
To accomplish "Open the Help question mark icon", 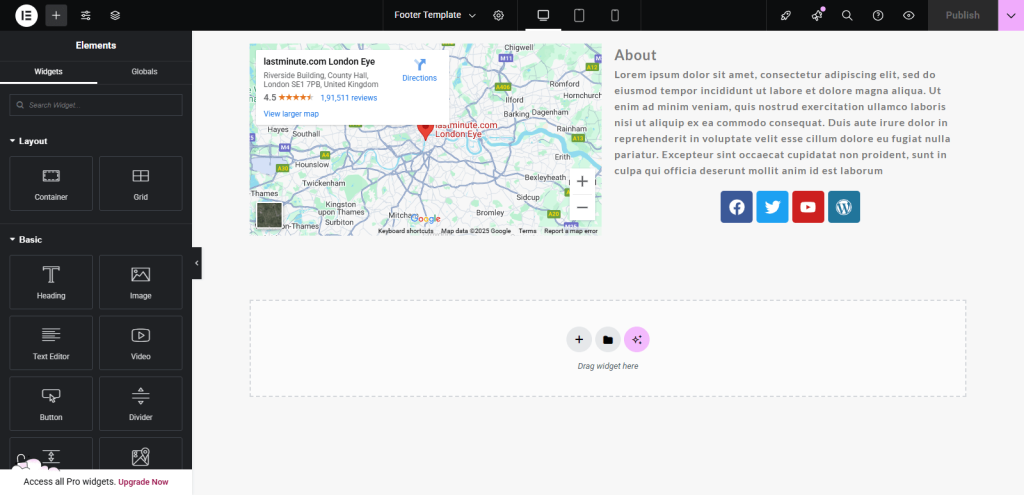I will coord(878,15).
